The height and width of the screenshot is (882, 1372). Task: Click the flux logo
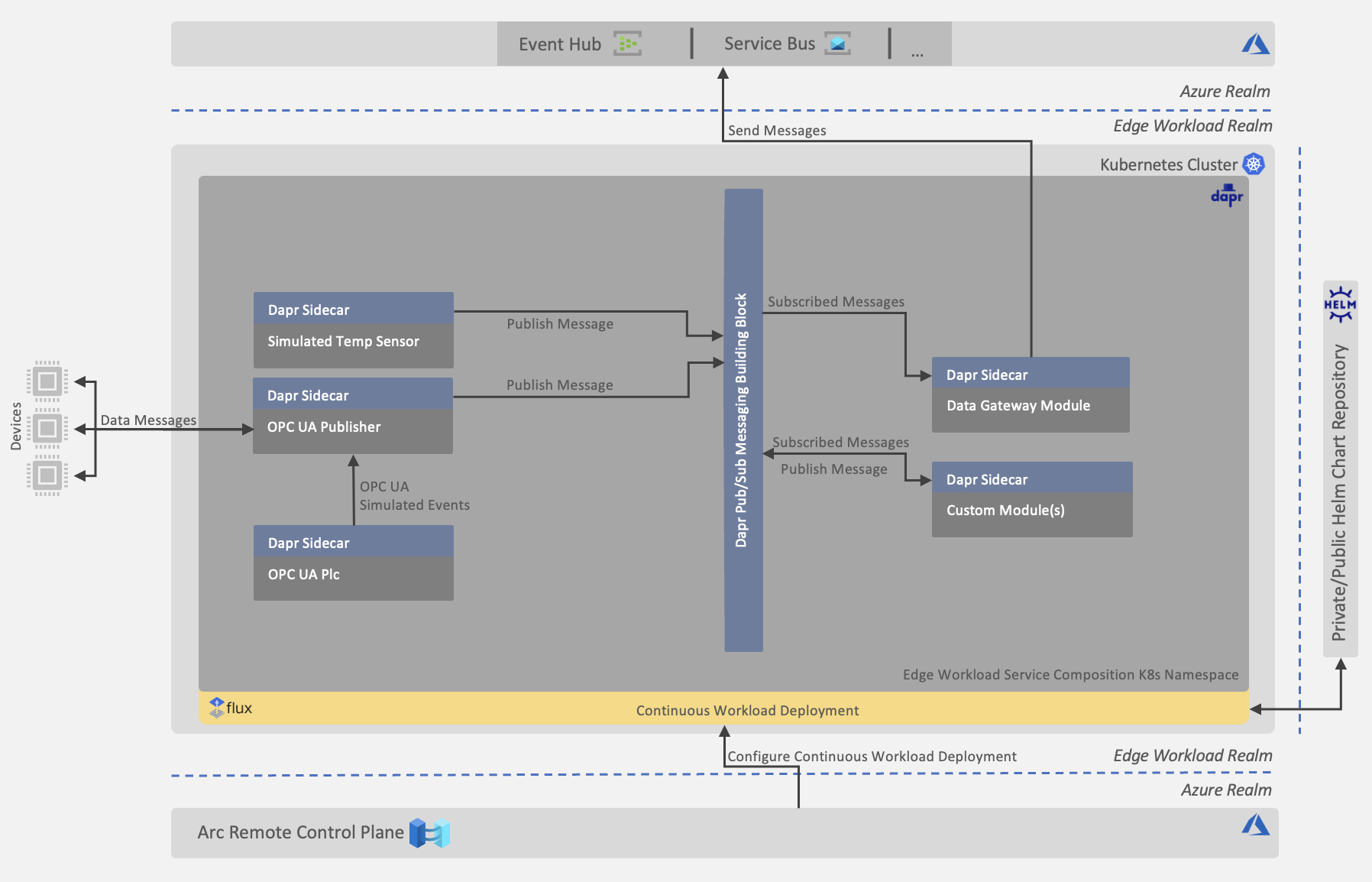click(x=230, y=708)
